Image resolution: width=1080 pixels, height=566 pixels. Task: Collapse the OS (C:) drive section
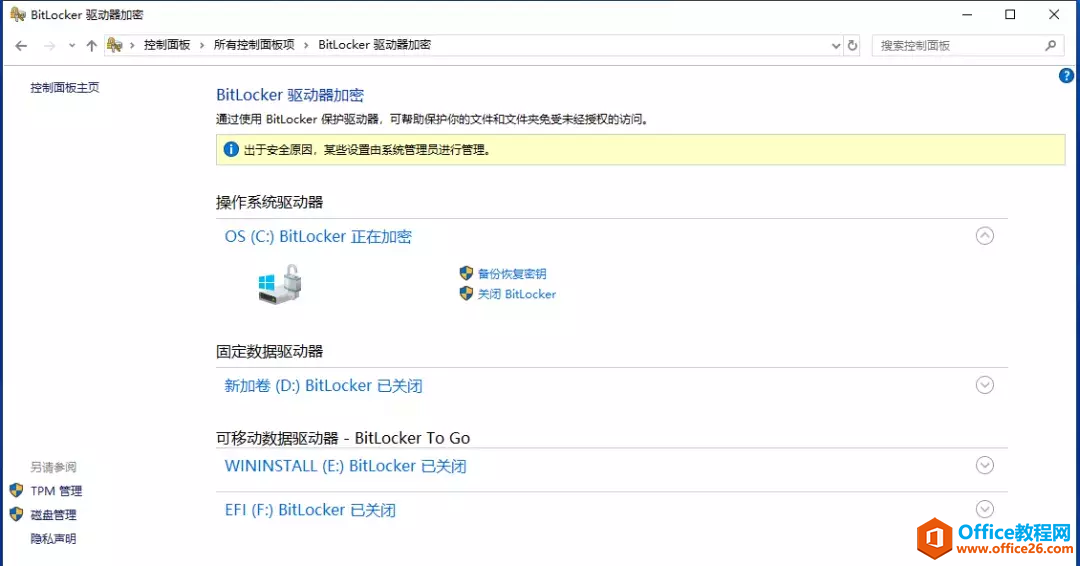tap(985, 236)
